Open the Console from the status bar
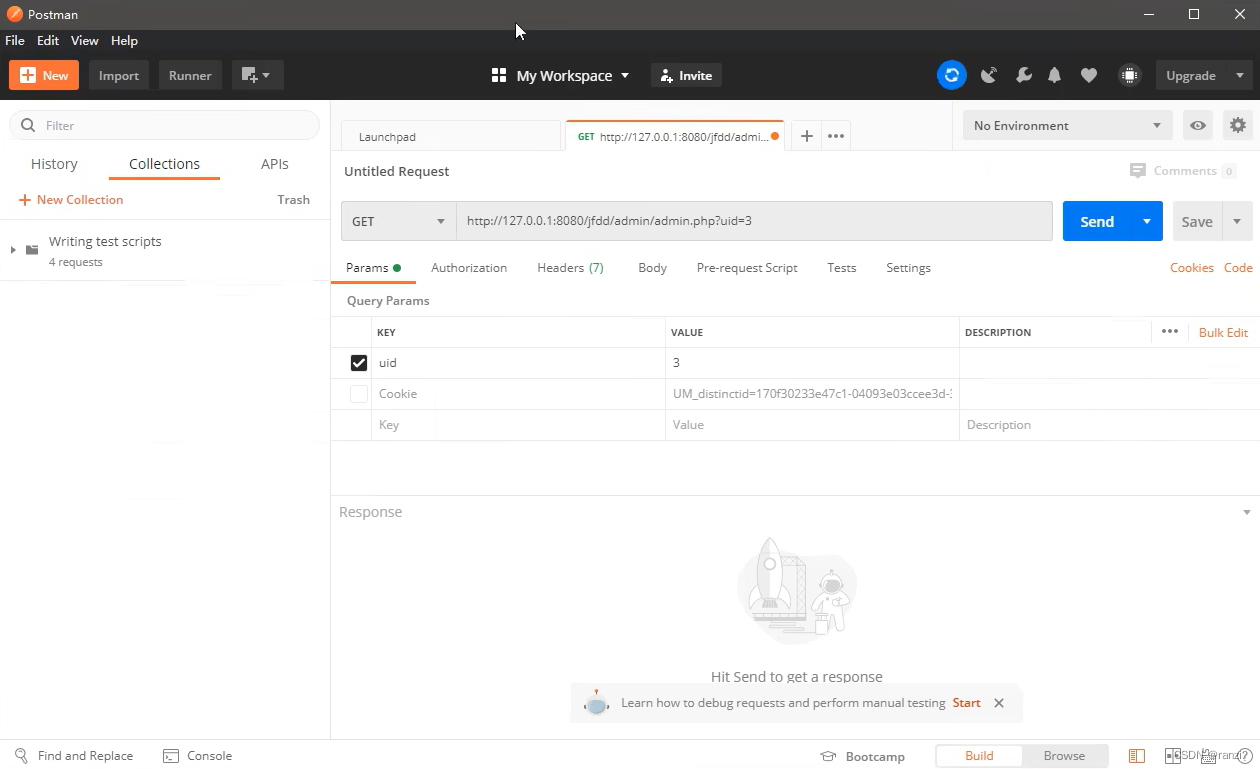 [197, 756]
